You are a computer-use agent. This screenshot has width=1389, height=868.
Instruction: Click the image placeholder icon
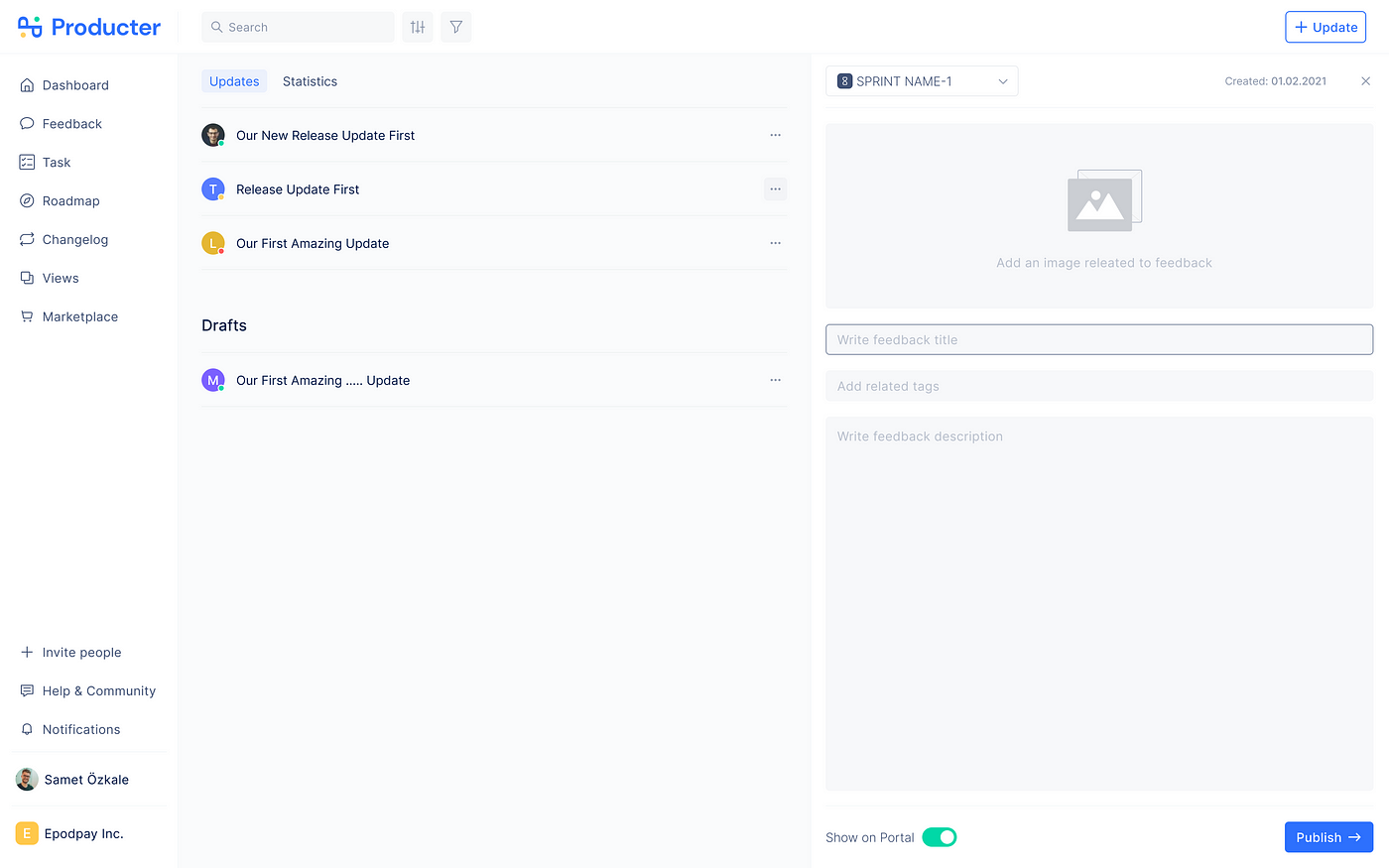tap(1104, 200)
